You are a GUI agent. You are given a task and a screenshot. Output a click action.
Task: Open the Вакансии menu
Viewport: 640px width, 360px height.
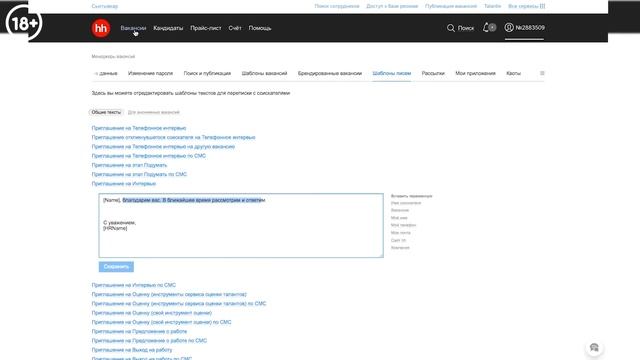click(x=133, y=28)
